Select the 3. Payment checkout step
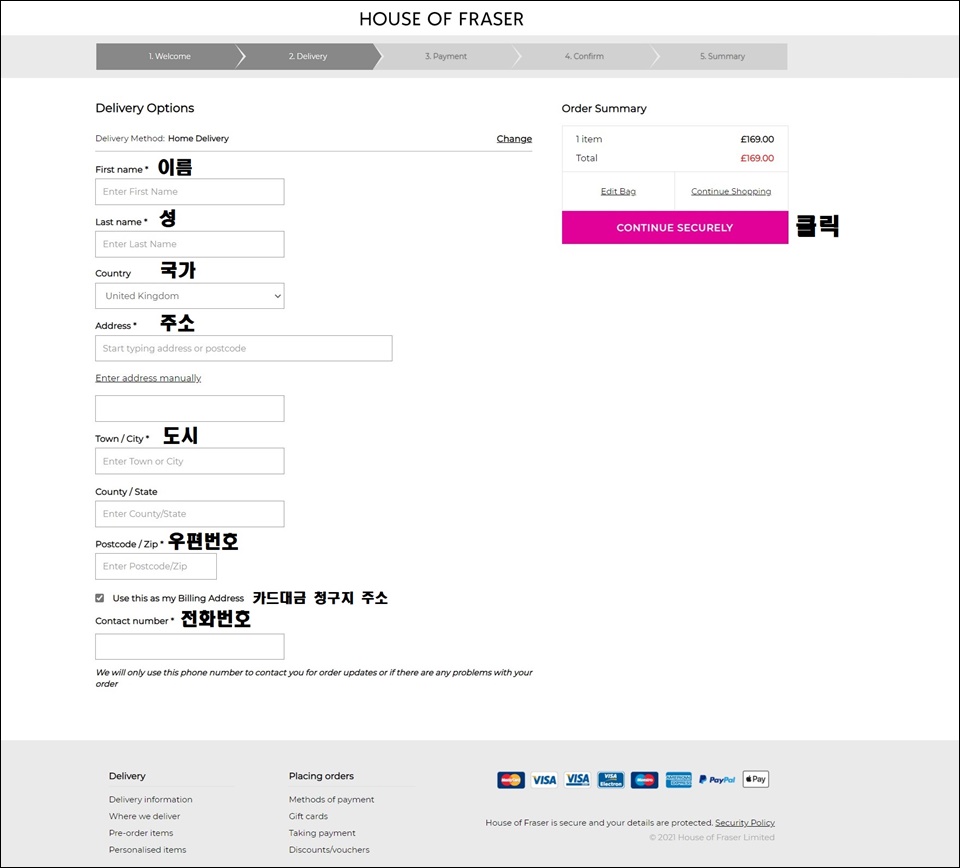 pyautogui.click(x=446, y=56)
